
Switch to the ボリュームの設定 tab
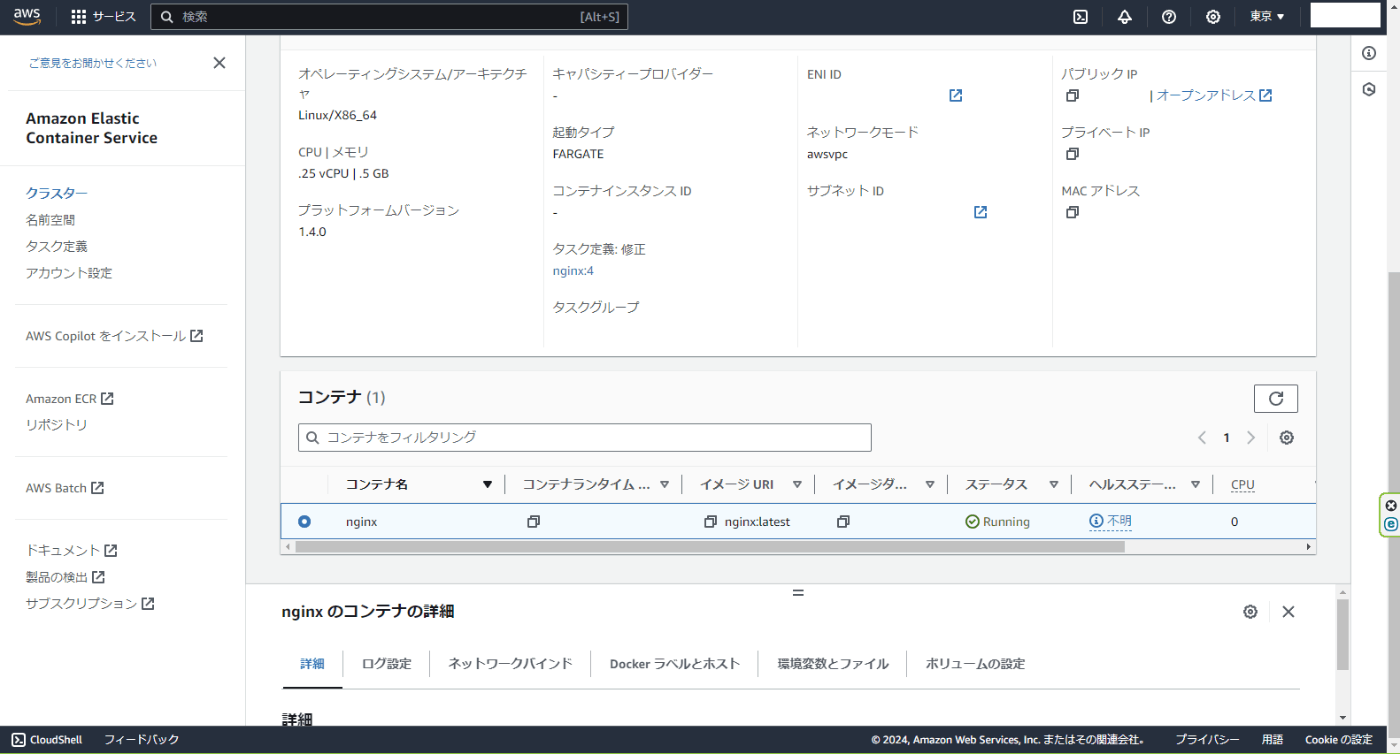click(x=975, y=664)
